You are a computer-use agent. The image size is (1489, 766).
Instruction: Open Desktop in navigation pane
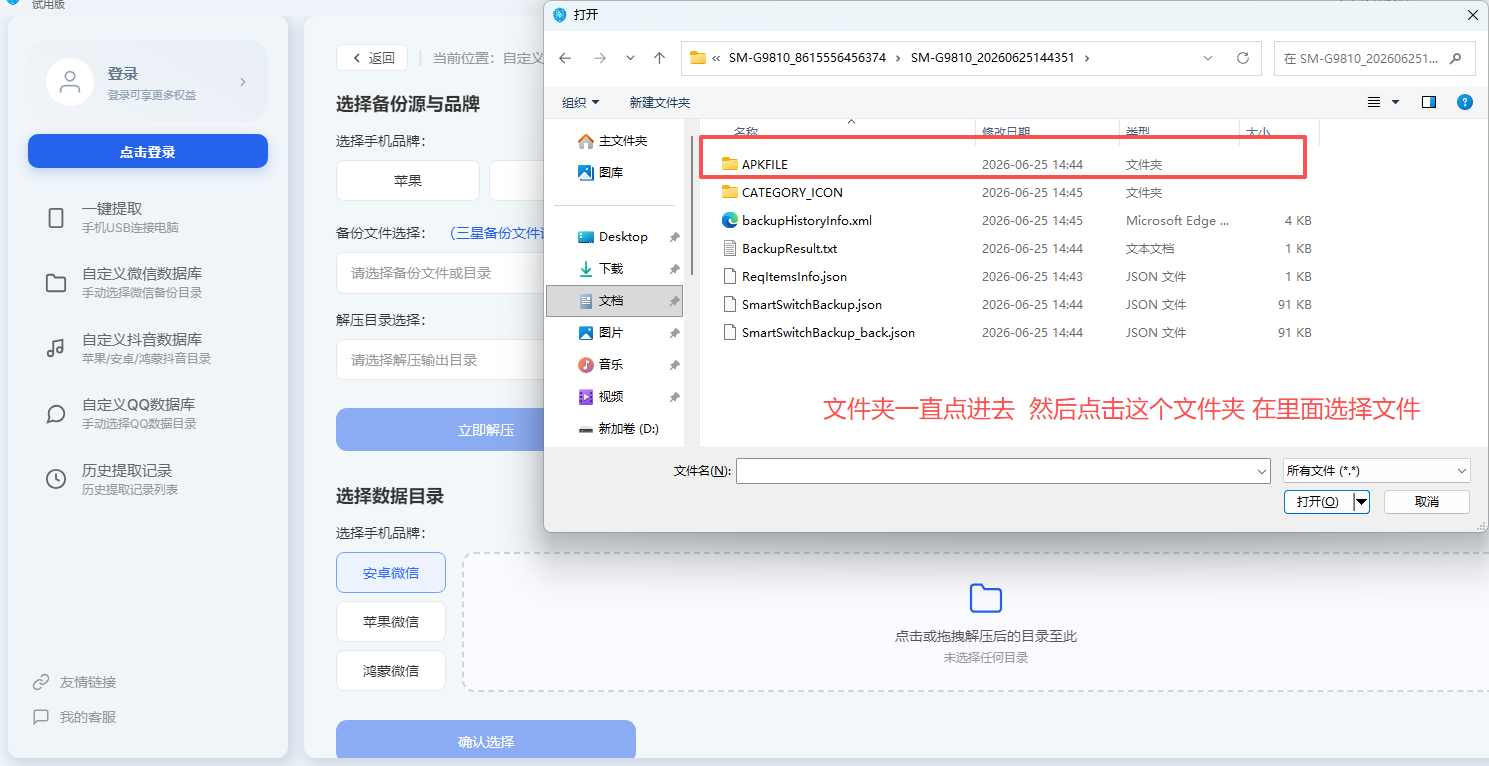coord(615,237)
